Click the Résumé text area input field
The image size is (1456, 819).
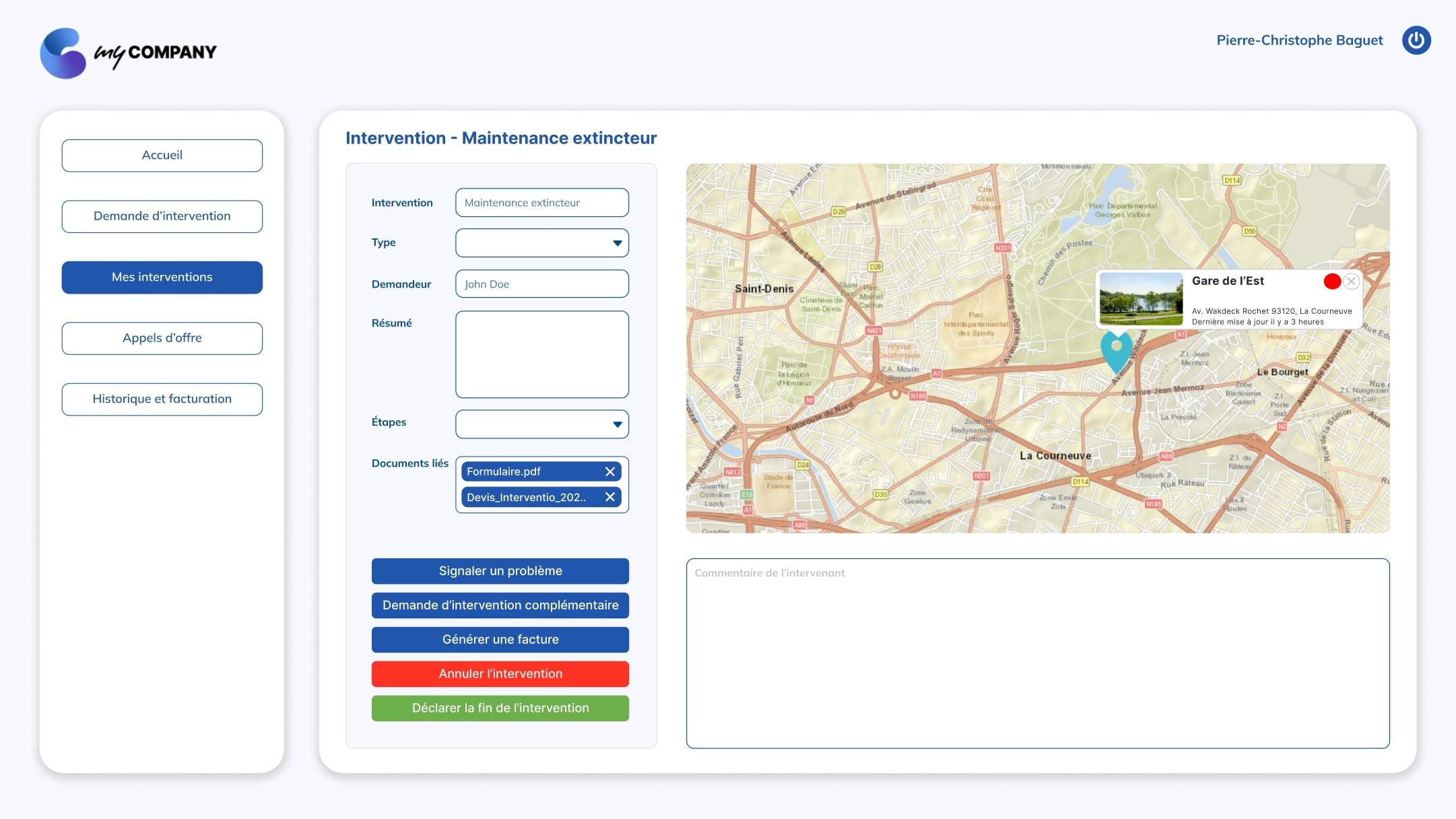(541, 353)
